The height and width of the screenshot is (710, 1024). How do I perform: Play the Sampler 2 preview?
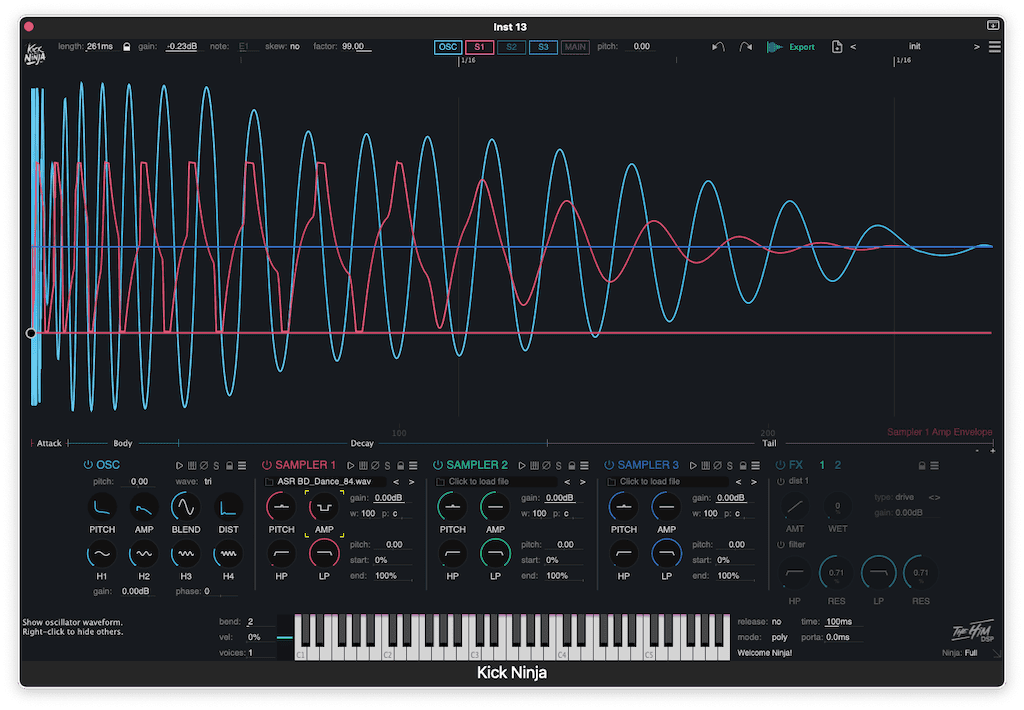point(522,466)
